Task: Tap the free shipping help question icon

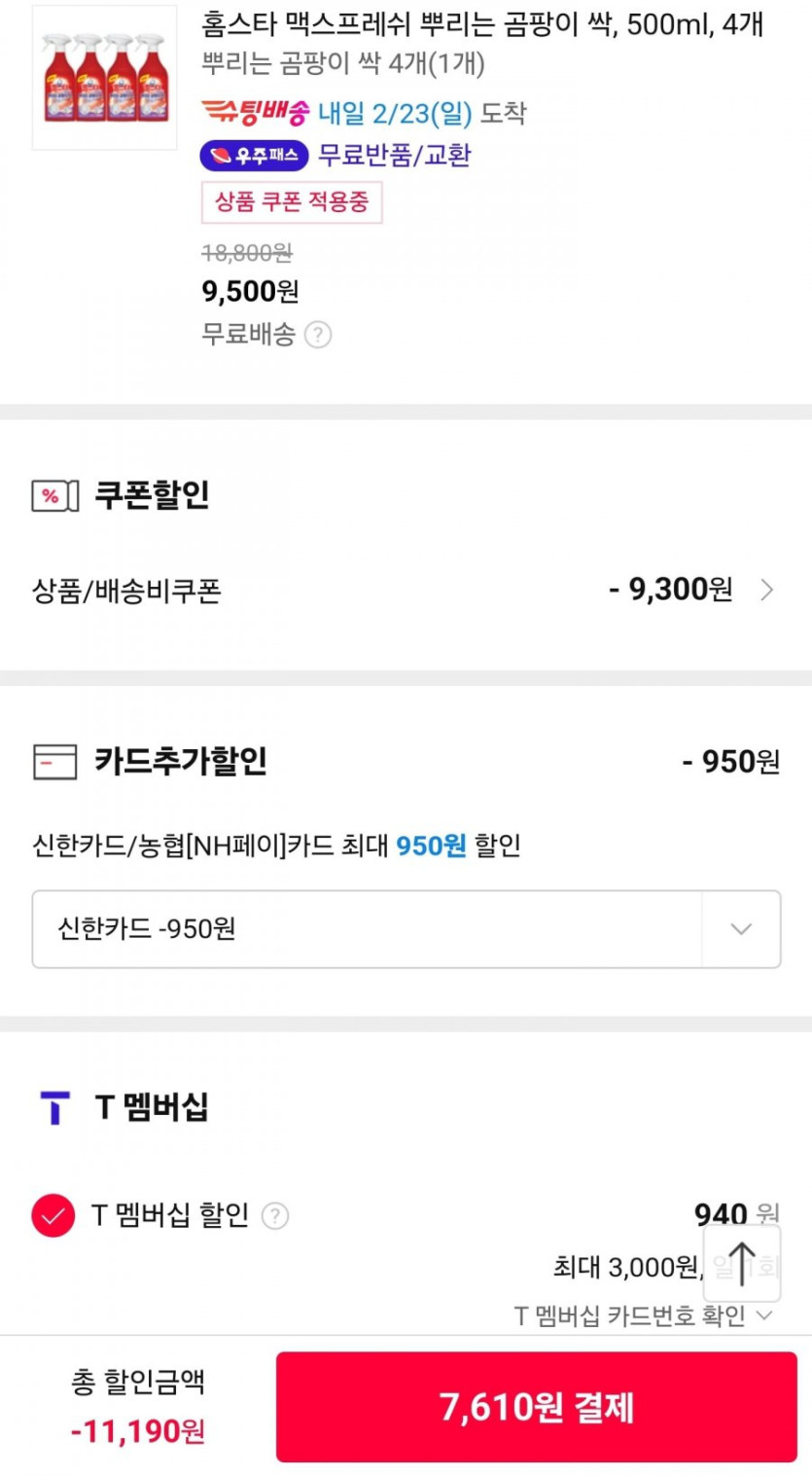Action: coord(318,335)
